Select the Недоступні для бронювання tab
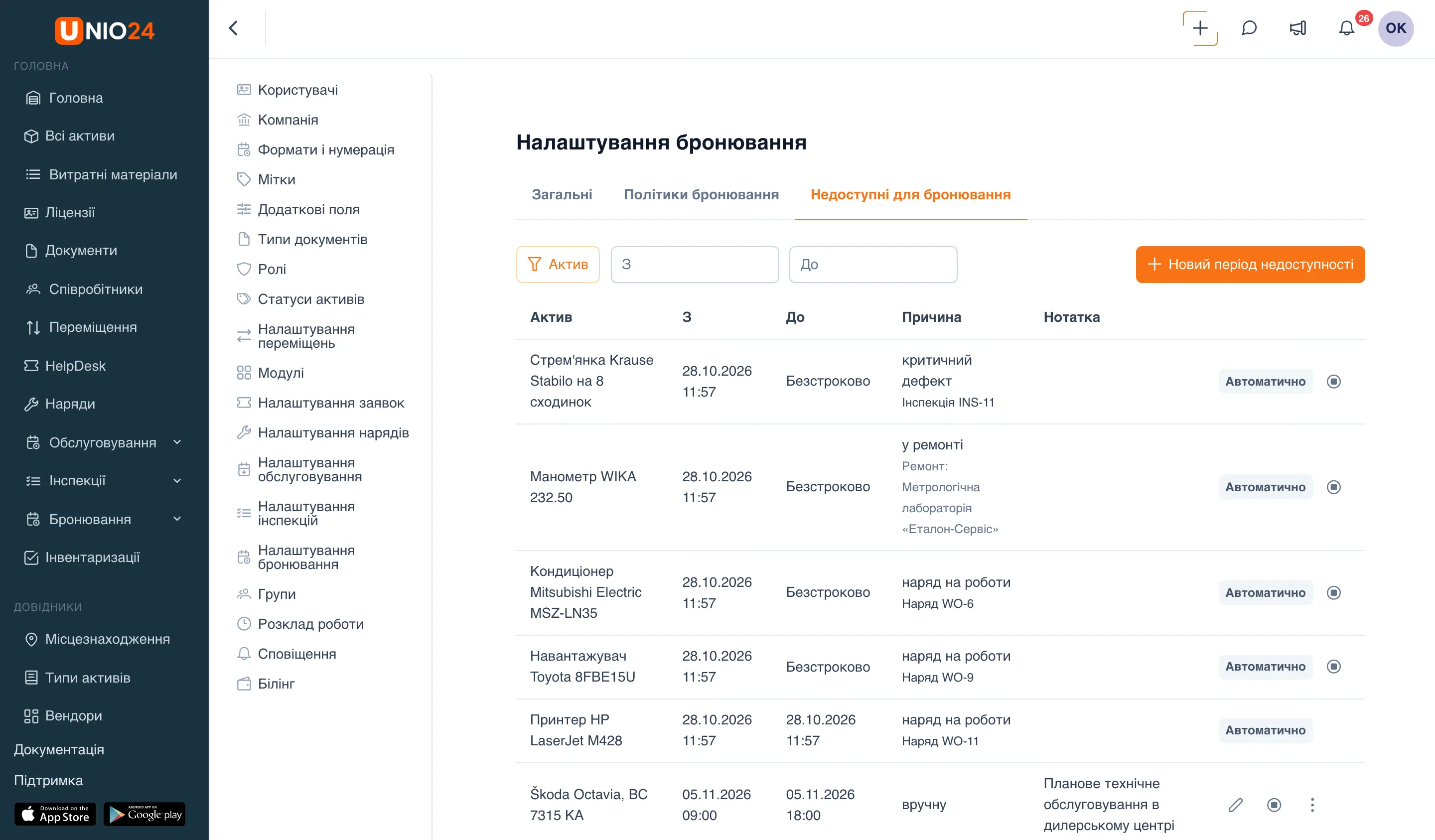Image resolution: width=1435 pixels, height=840 pixels. (911, 195)
